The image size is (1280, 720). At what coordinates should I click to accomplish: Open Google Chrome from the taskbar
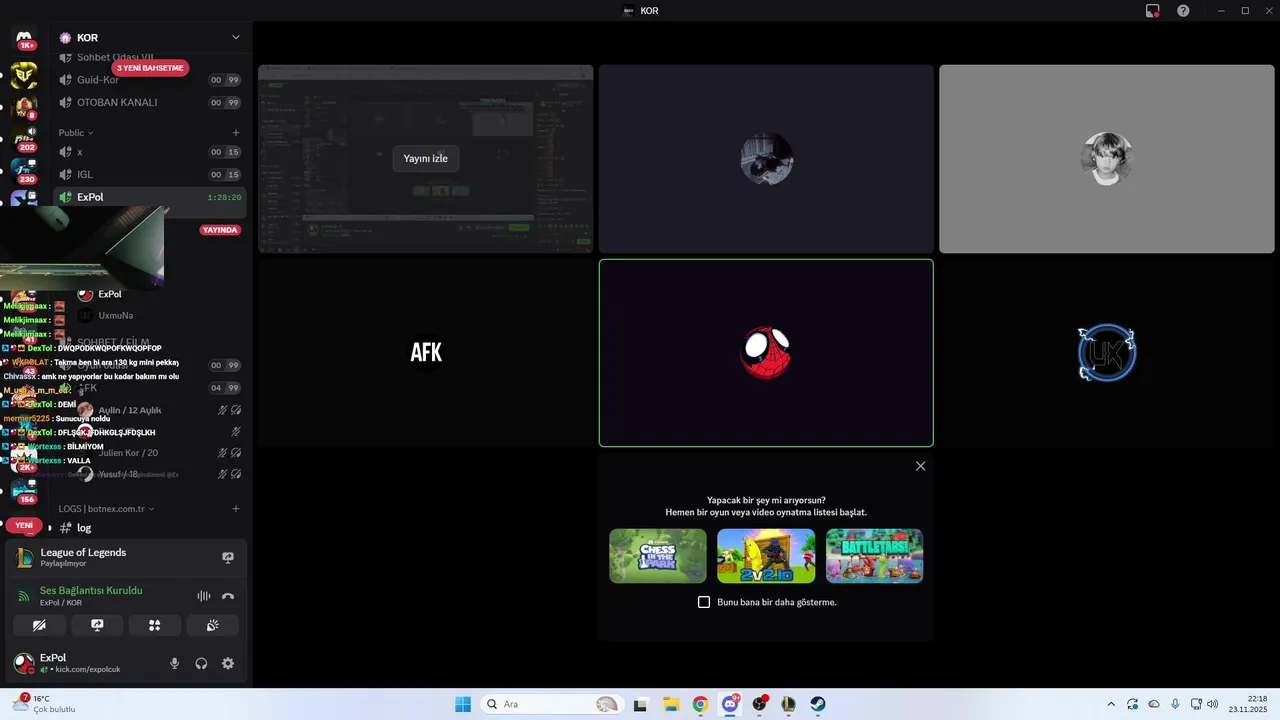(x=700, y=704)
